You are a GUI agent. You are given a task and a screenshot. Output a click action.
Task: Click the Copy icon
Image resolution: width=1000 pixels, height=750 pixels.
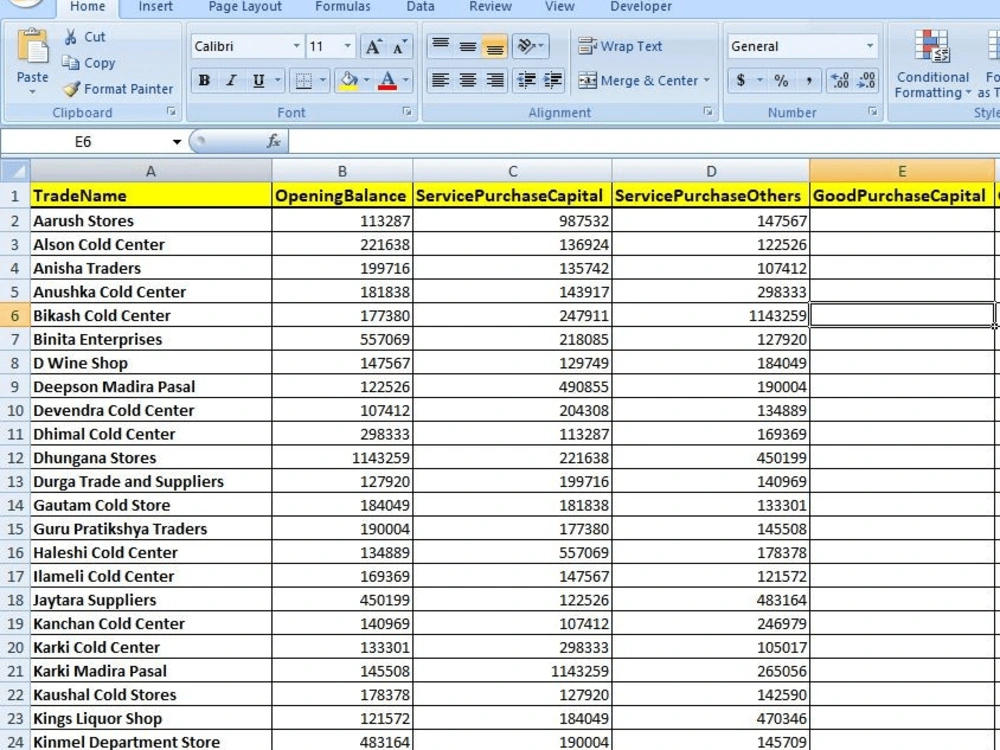pyautogui.click(x=70, y=62)
